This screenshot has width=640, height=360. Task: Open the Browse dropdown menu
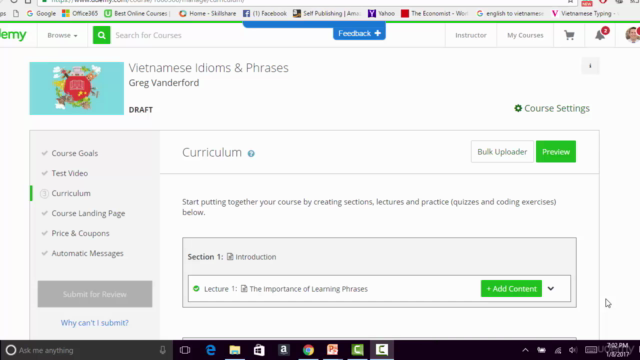(x=62, y=36)
